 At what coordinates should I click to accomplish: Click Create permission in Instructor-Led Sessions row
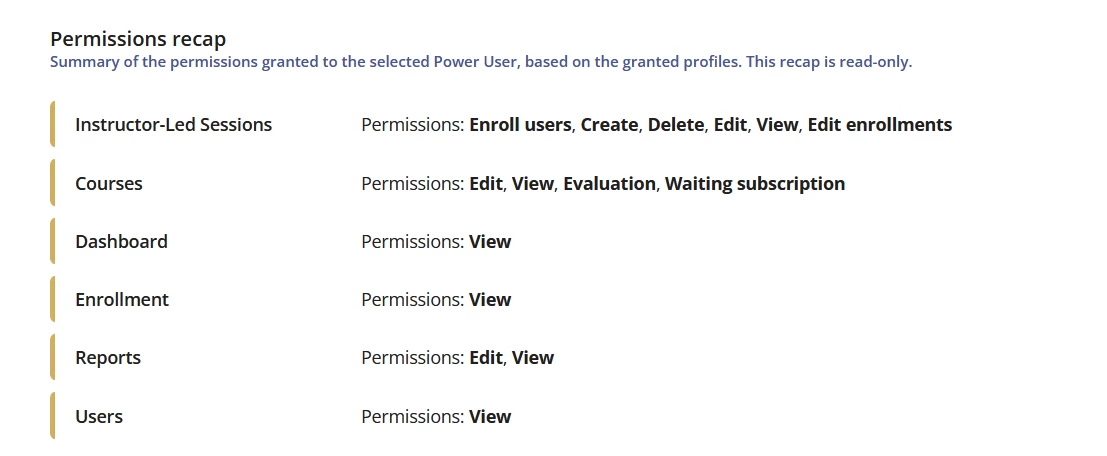[609, 125]
